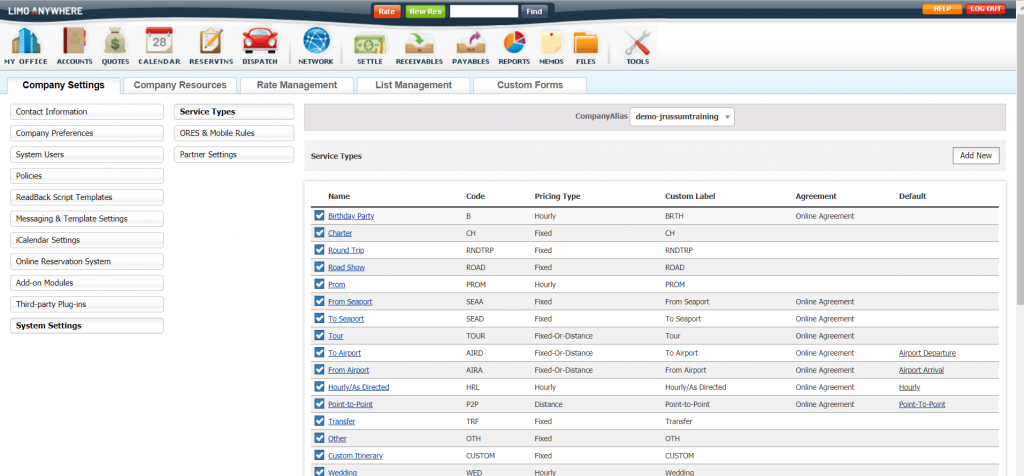The width and height of the screenshot is (1024, 476).
Task: Focus the search field beside Find
Action: coord(484,11)
